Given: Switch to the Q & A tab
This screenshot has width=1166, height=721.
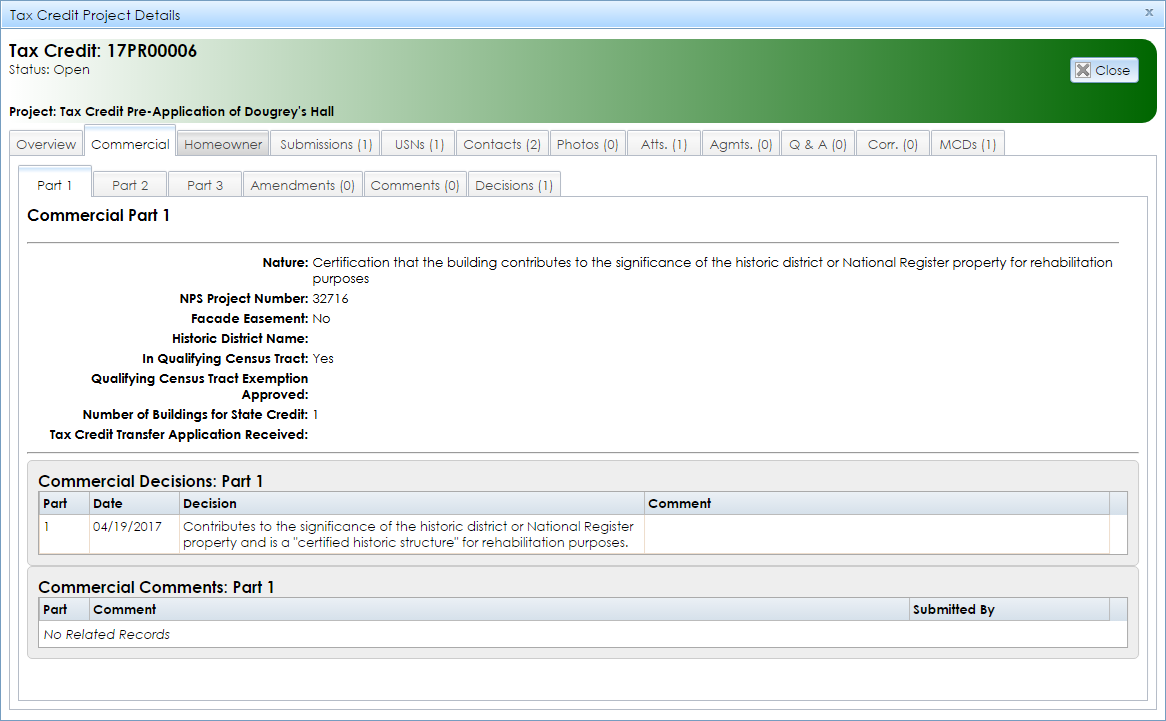Looking at the screenshot, I should [817, 143].
